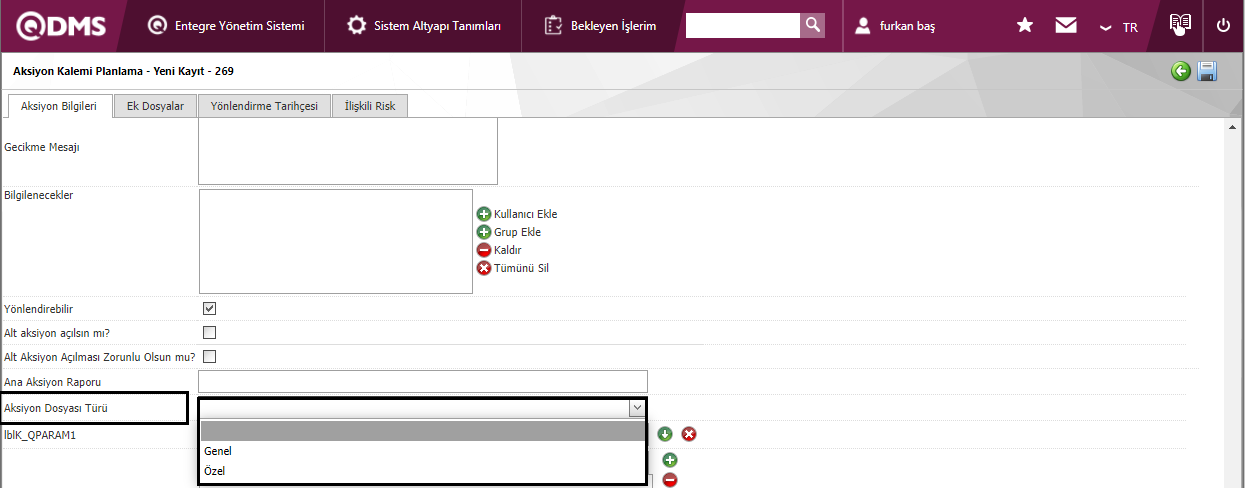Click the Bilgilenecekler list box
The height and width of the screenshot is (488, 1245).
click(x=336, y=241)
